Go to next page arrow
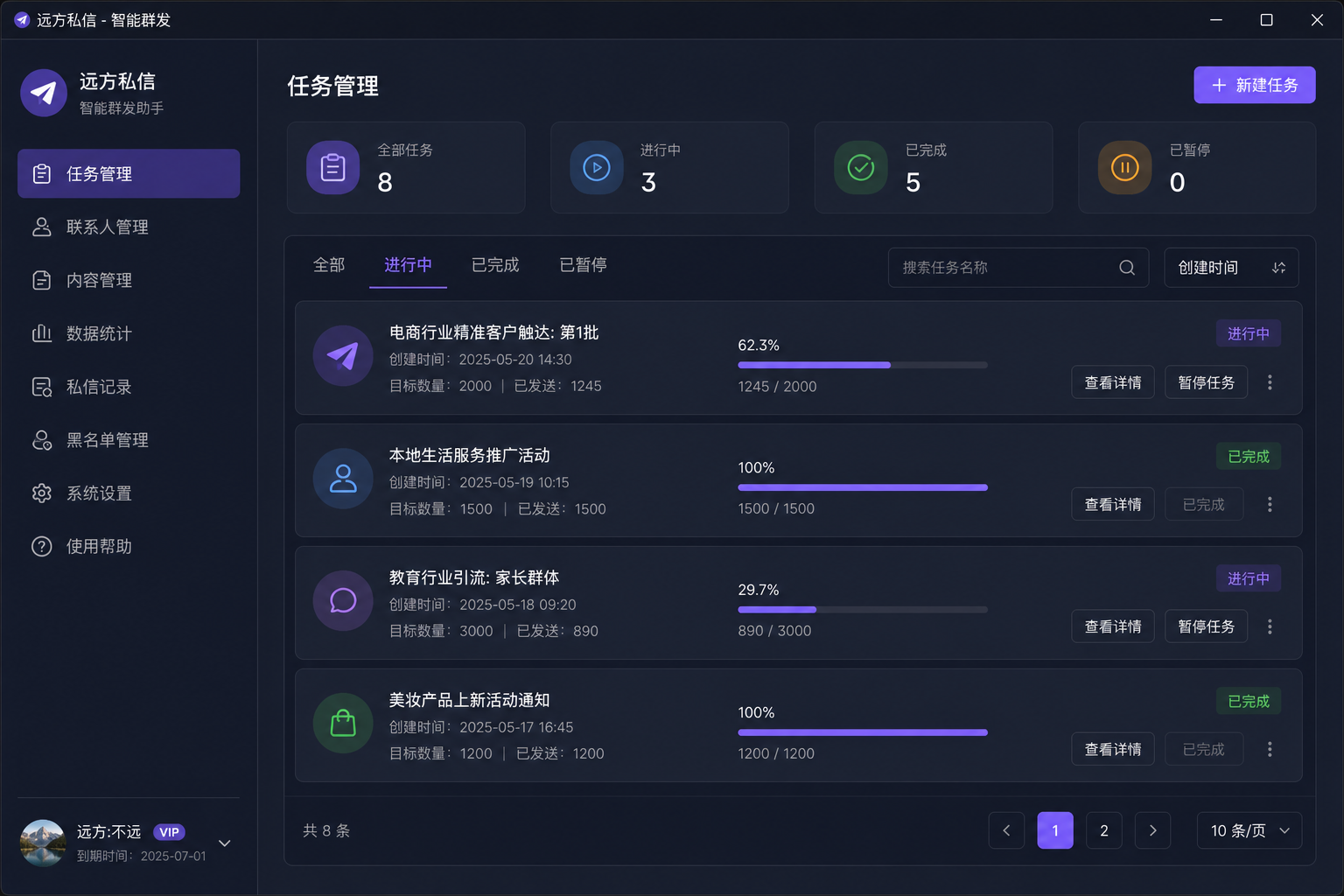This screenshot has height=896, width=1344. 1153,830
